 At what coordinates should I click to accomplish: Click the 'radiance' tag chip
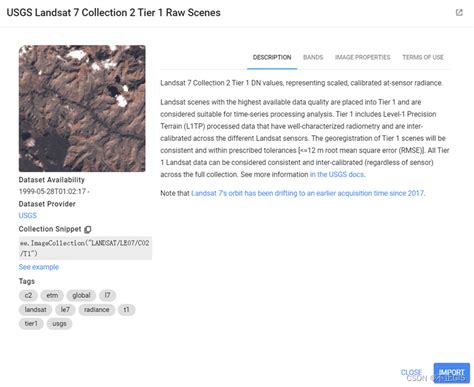pyautogui.click(x=97, y=310)
